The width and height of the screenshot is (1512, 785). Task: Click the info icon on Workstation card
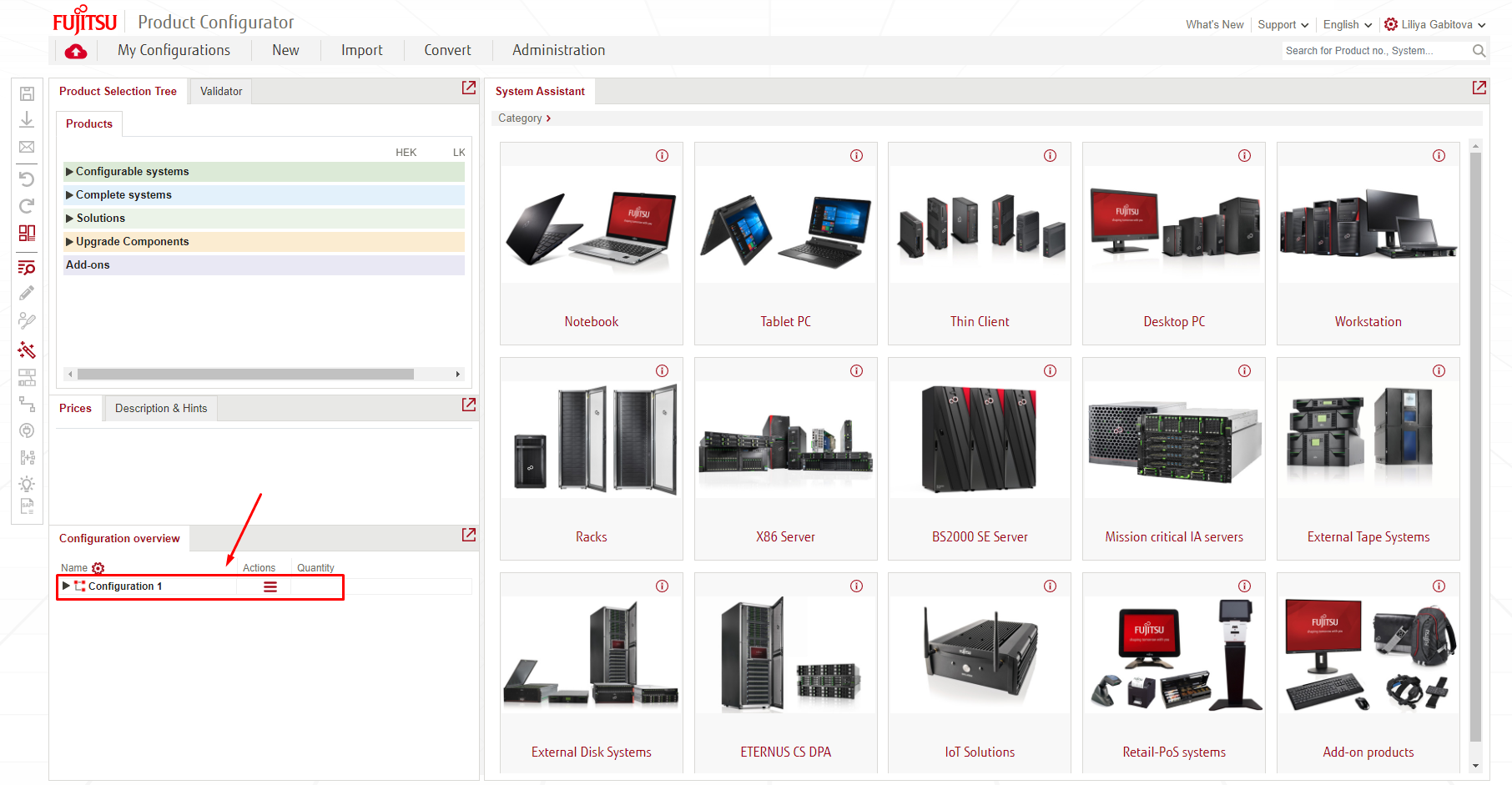tap(1439, 156)
